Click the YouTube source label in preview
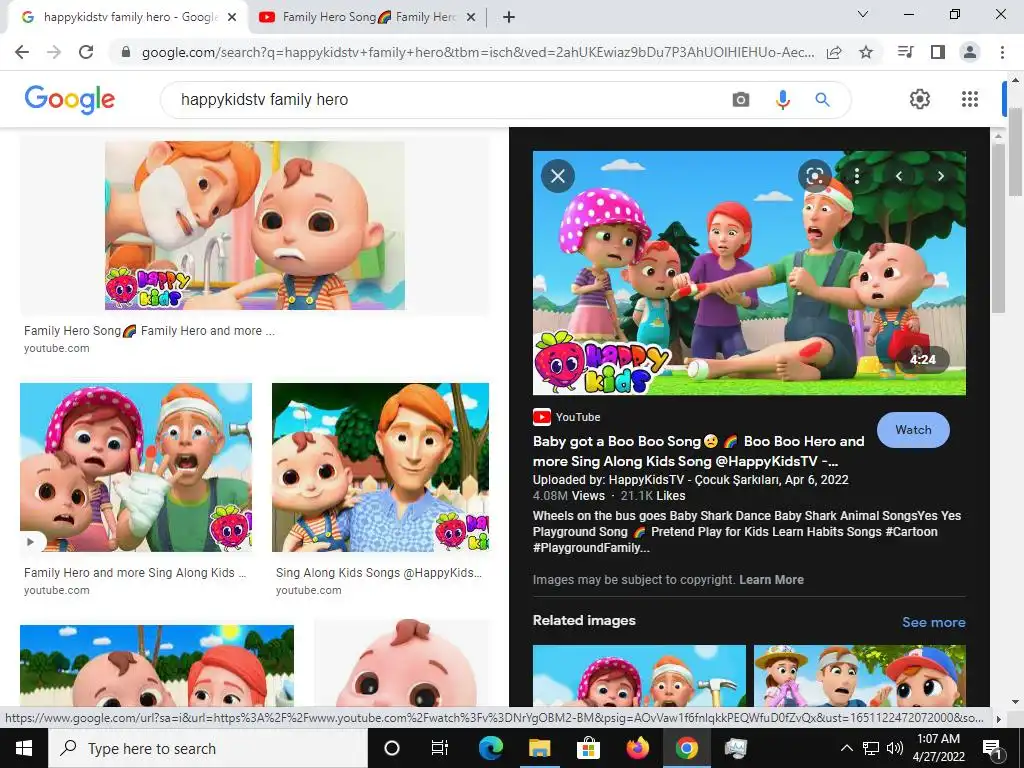 pos(567,417)
